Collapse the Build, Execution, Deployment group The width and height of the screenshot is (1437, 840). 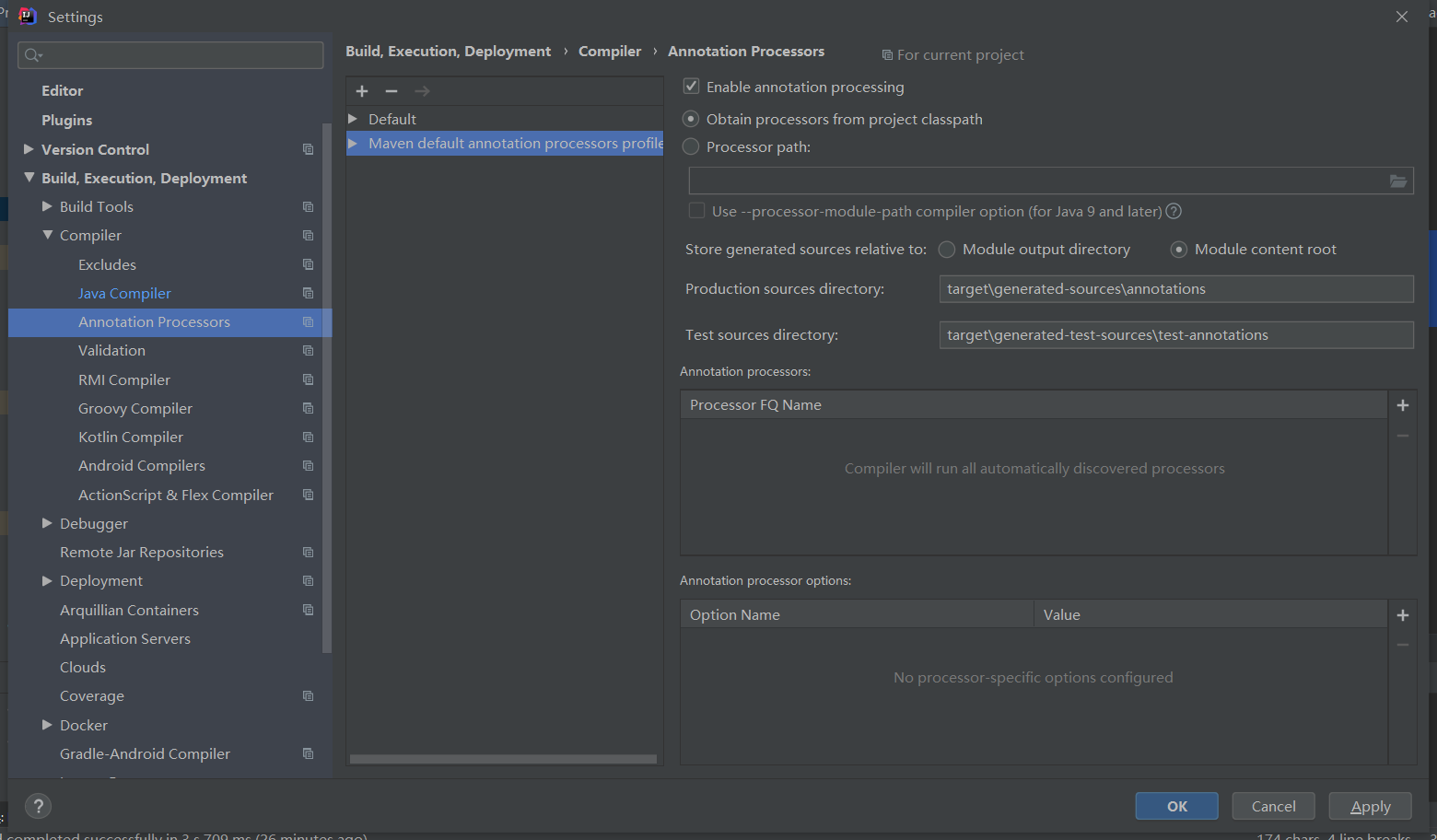29,177
